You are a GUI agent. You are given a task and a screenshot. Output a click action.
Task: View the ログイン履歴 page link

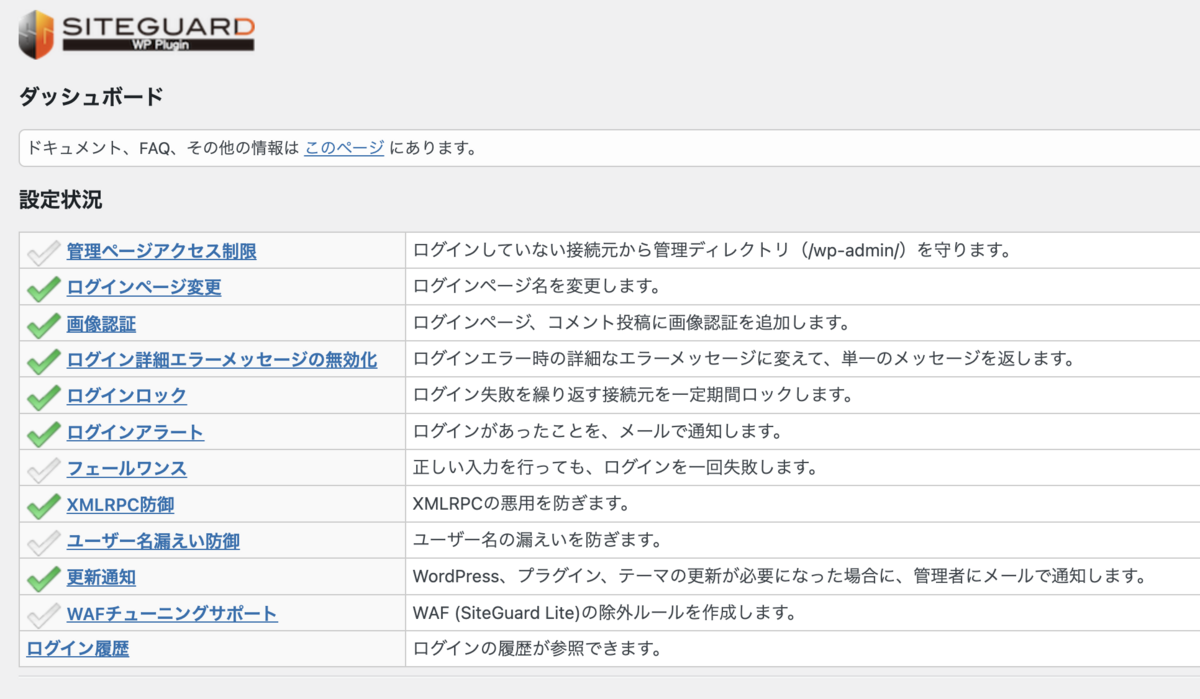78,649
